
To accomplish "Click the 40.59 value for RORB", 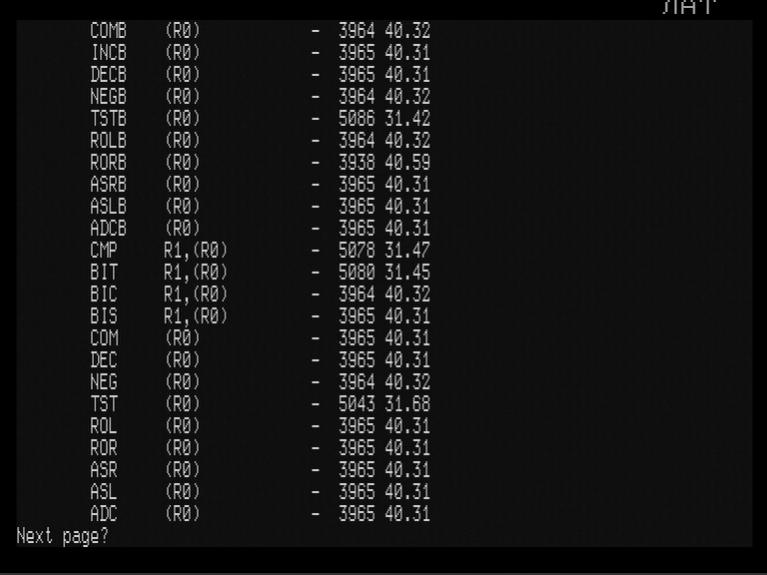I will tap(407, 162).
